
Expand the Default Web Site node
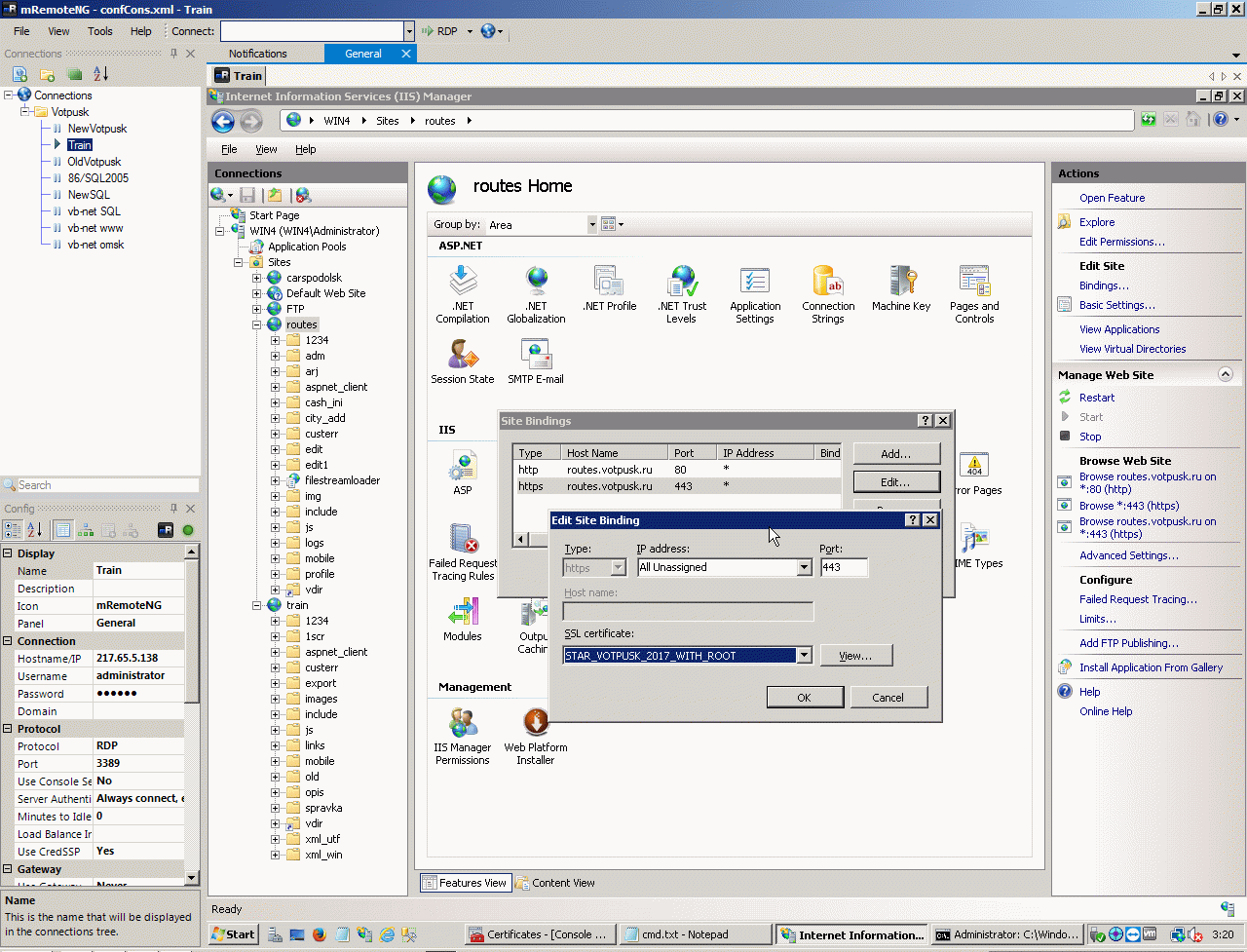tap(257, 293)
